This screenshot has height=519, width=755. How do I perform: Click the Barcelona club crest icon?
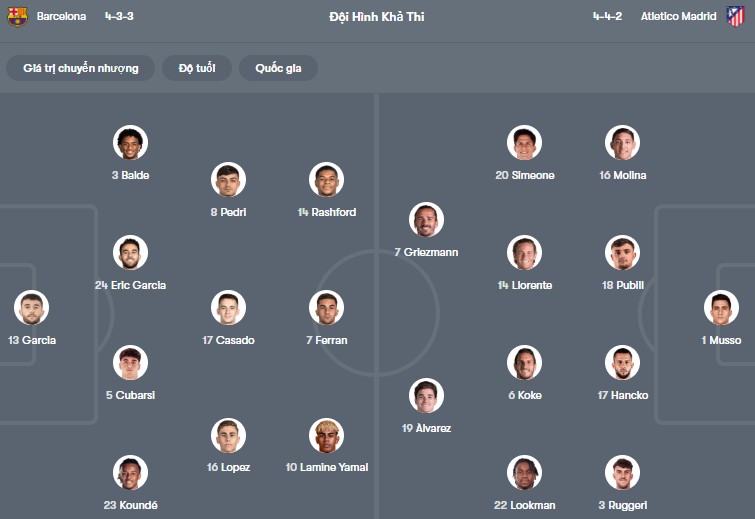pyautogui.click(x=17, y=16)
